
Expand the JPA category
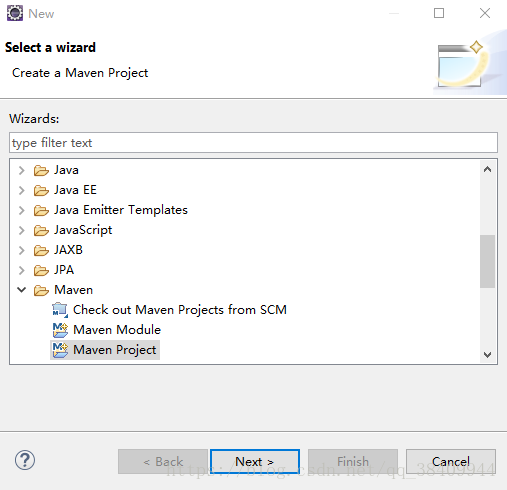pyautogui.click(x=22, y=270)
